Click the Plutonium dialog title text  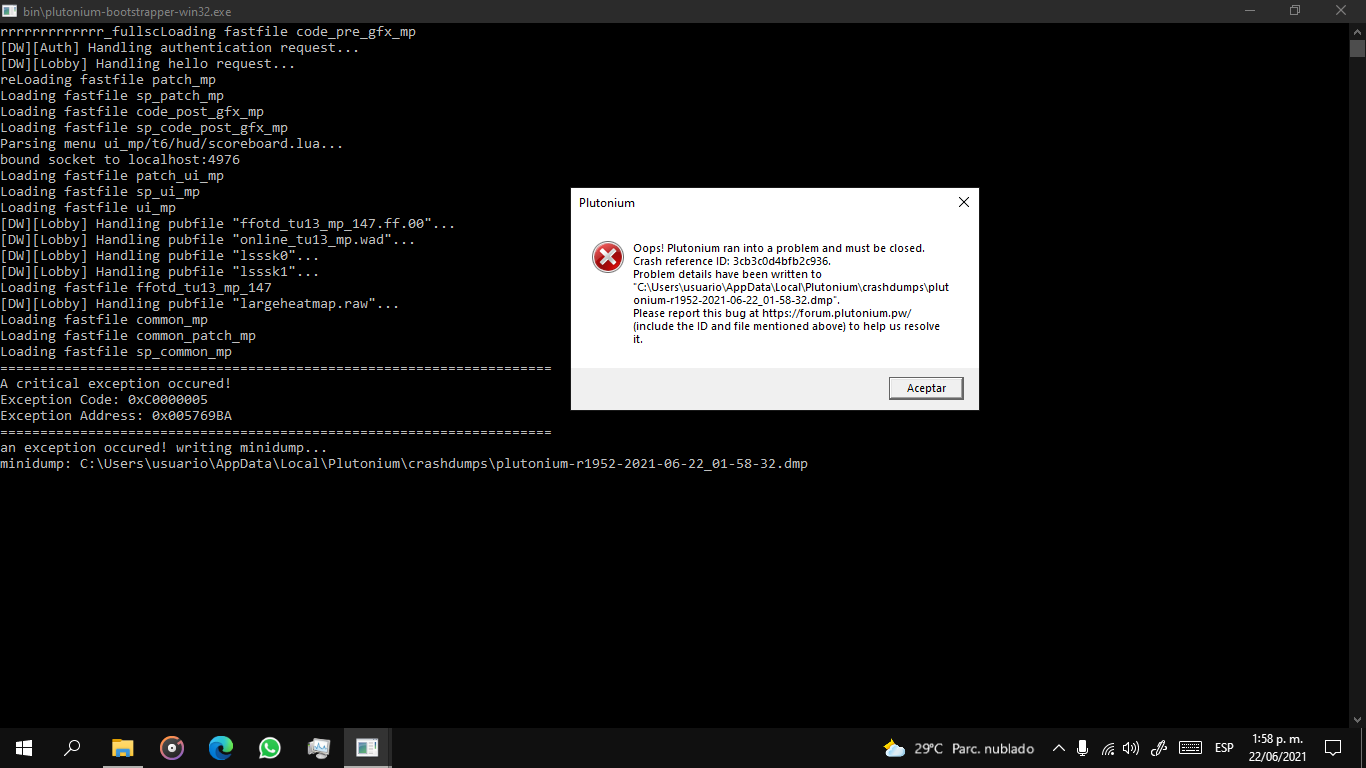click(x=606, y=203)
